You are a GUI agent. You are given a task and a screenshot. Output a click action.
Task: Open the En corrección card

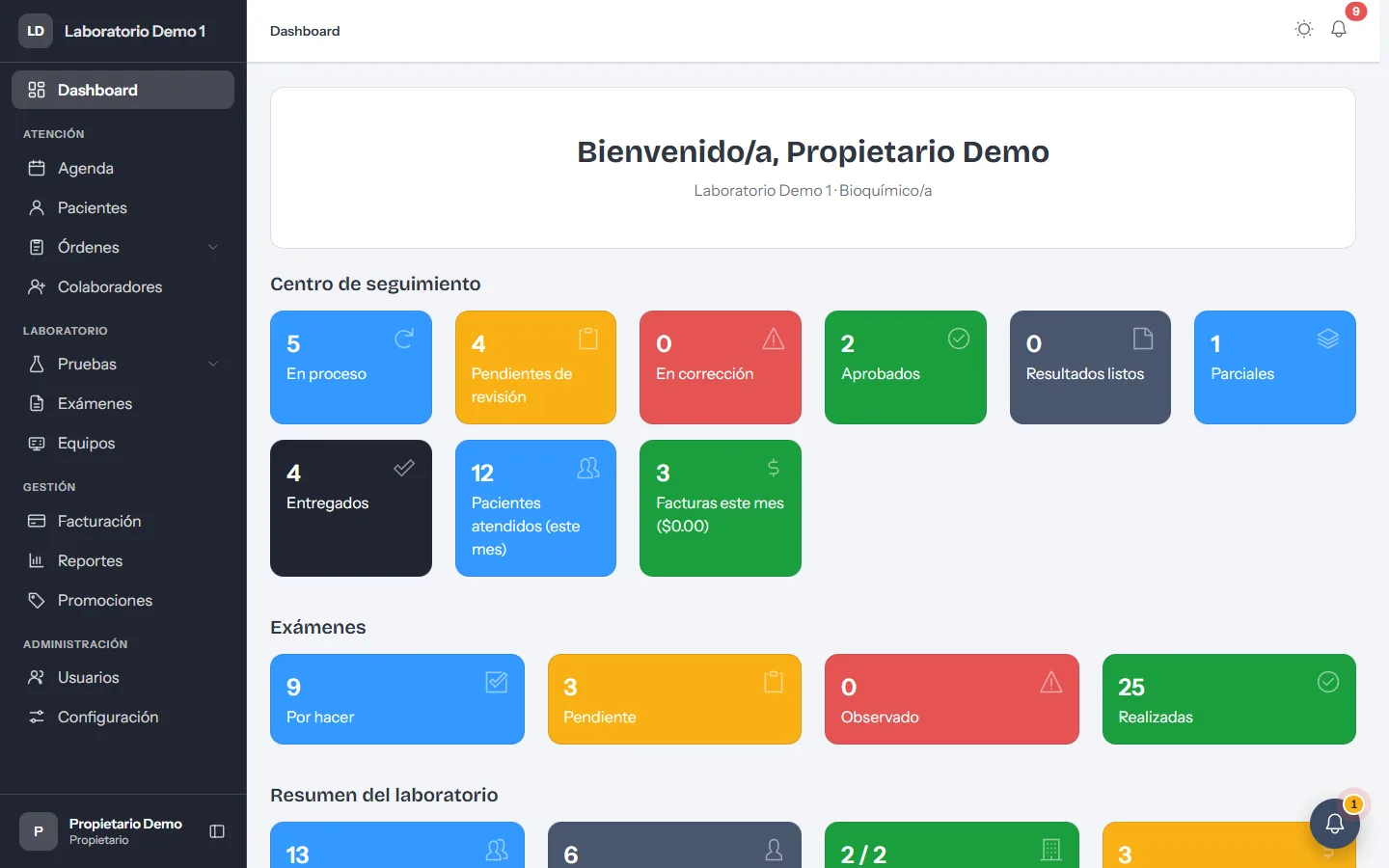[721, 367]
